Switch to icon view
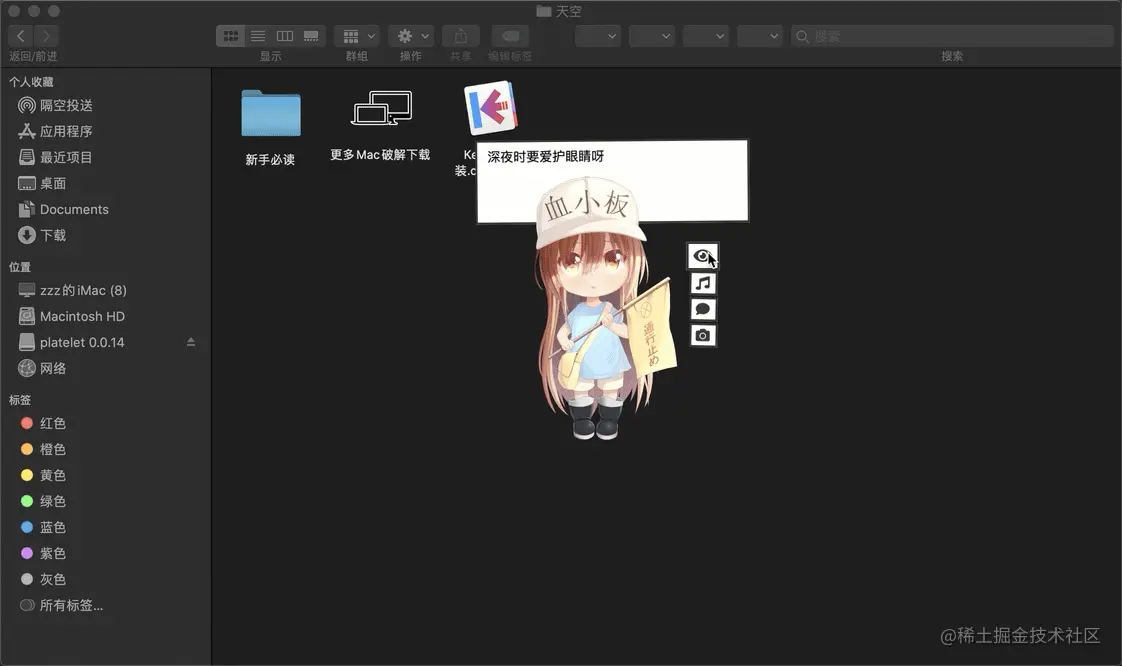 (x=230, y=36)
